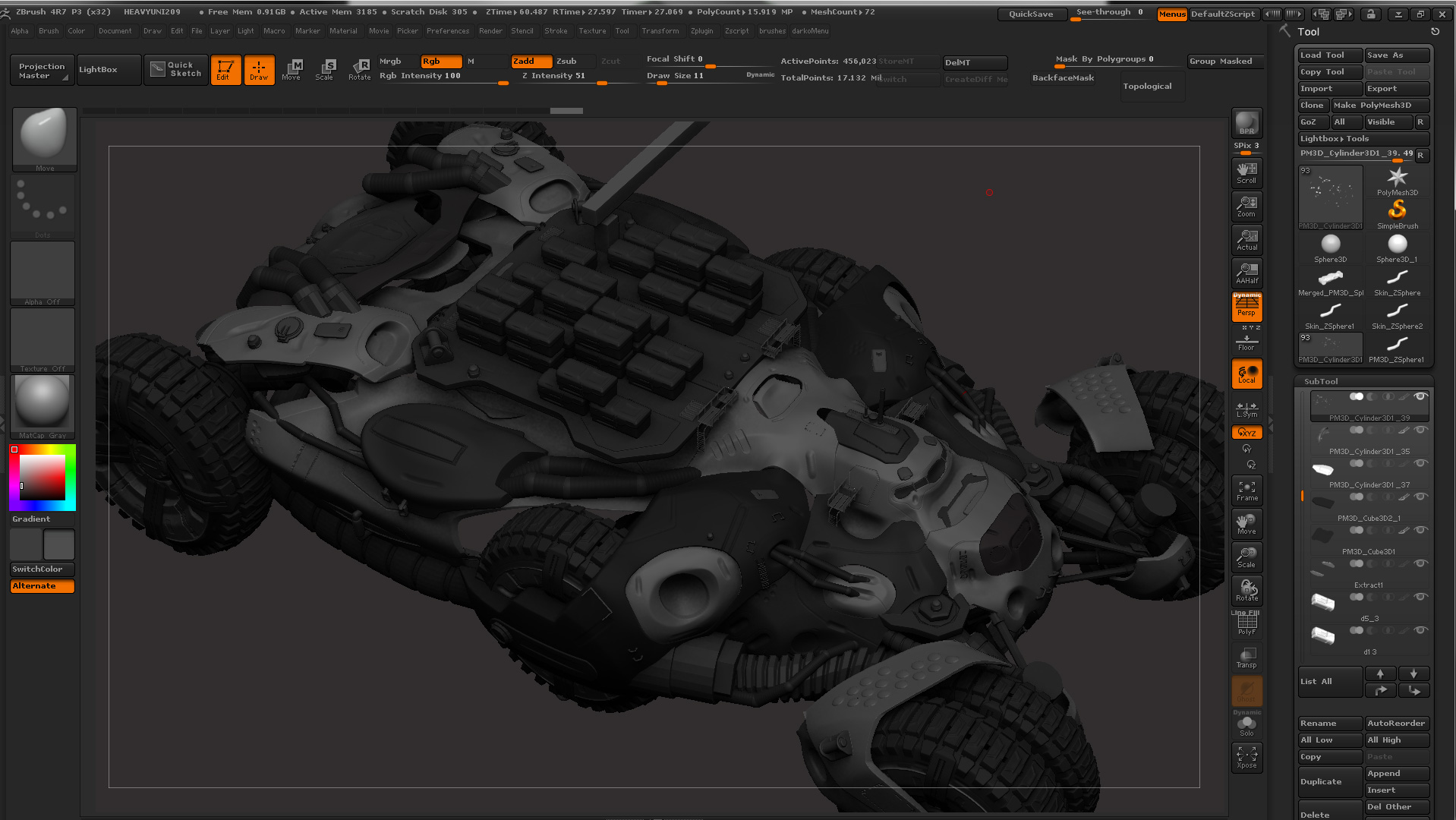Choose the Rotate tool in top toolbar
Image resolution: width=1456 pixels, height=820 pixels.
tap(359, 70)
